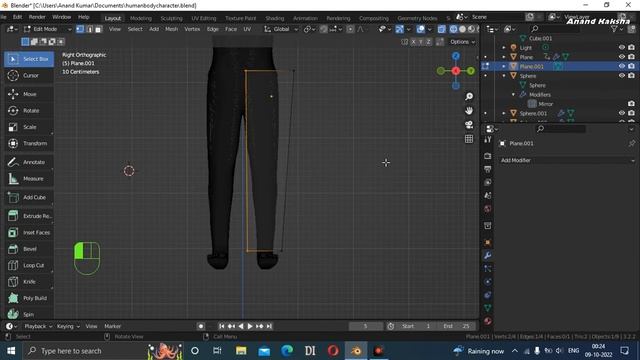640x360 pixels.
Task: Open Microsoft Edge from the taskbar
Action: pyautogui.click(x=287, y=351)
